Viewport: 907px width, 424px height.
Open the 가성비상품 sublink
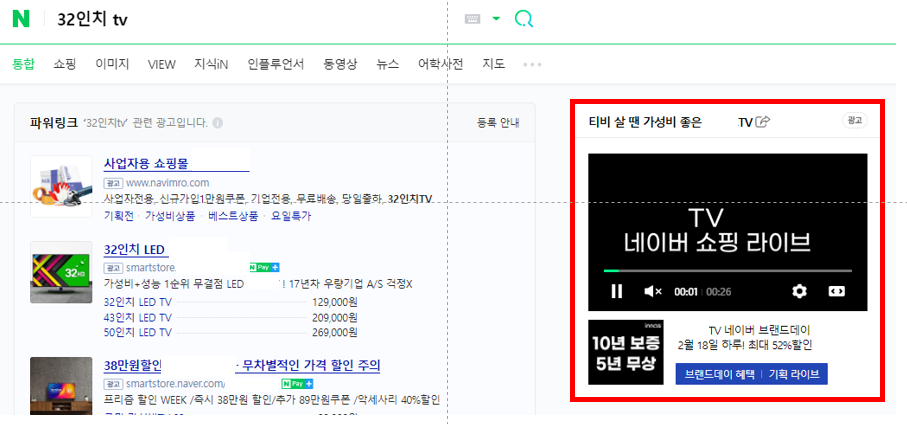coord(171,216)
